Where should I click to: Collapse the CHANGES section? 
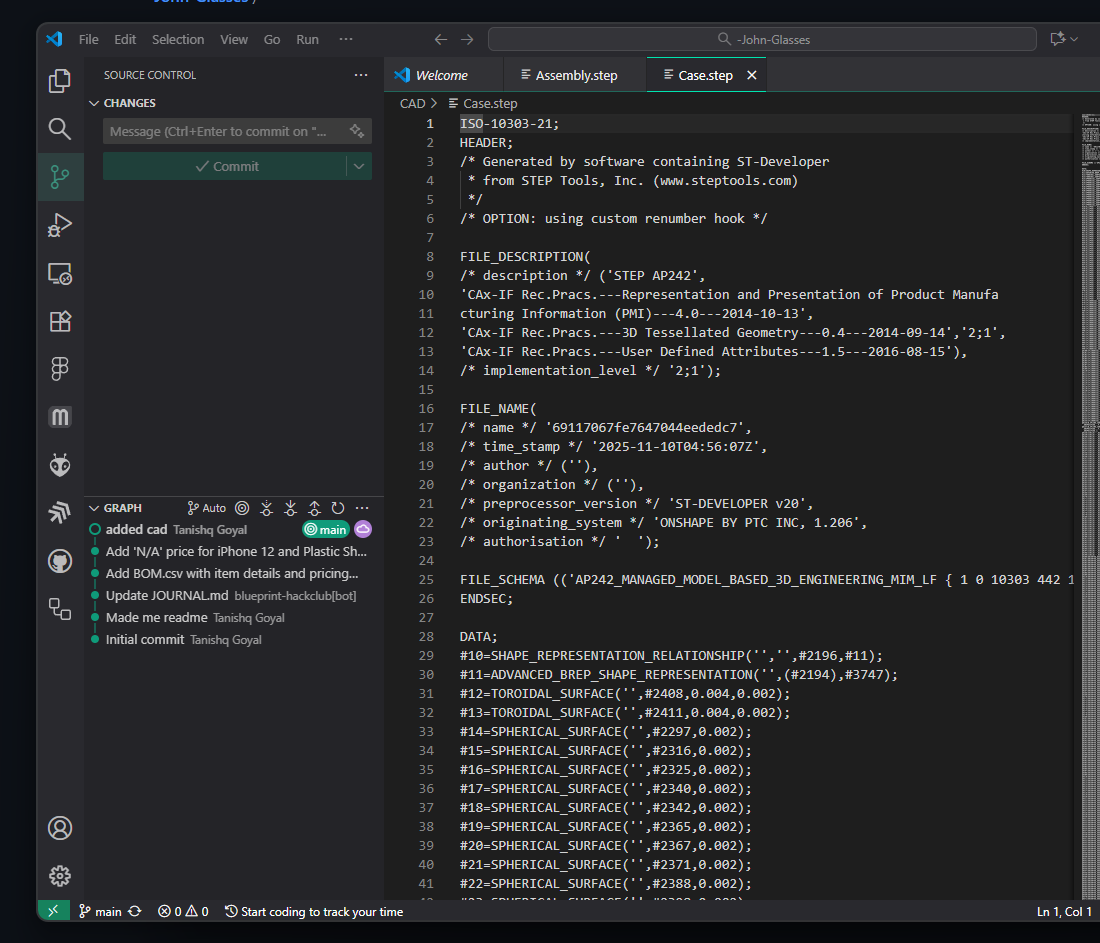[94, 103]
